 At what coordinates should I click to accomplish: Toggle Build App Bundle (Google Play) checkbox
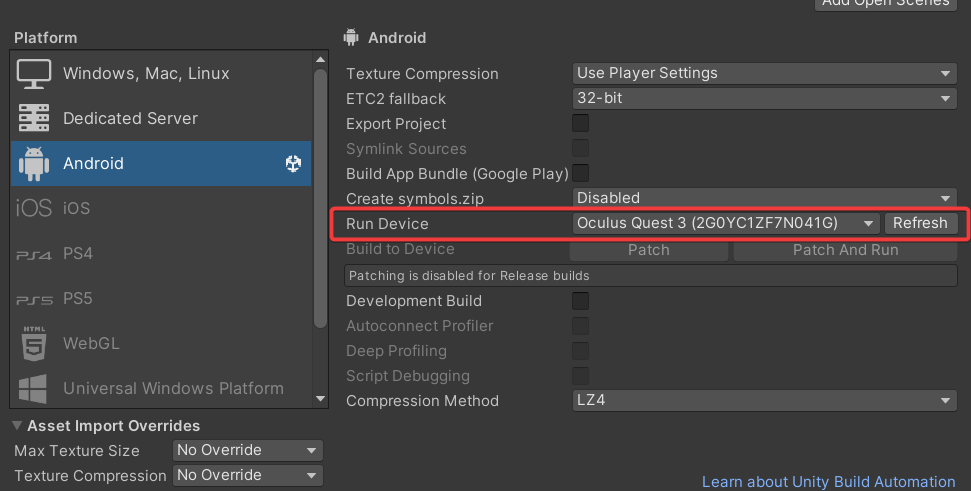(580, 173)
